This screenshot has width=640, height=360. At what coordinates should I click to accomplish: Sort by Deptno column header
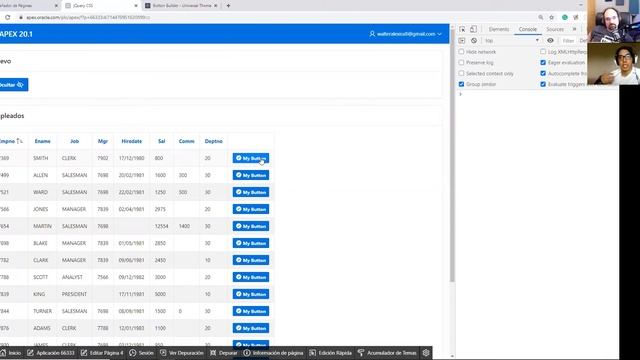213,141
